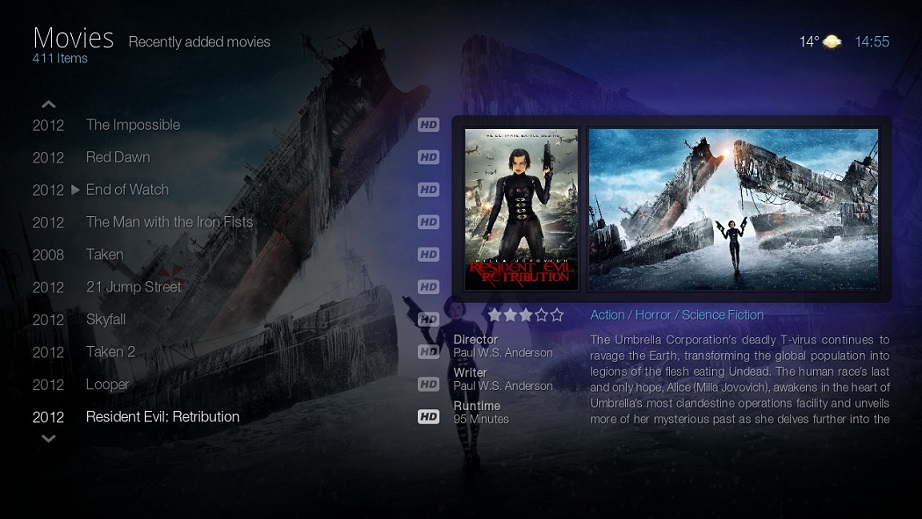Click the Action / Horror / Science Fiction genre text
The image size is (922, 519).
pyautogui.click(x=677, y=315)
